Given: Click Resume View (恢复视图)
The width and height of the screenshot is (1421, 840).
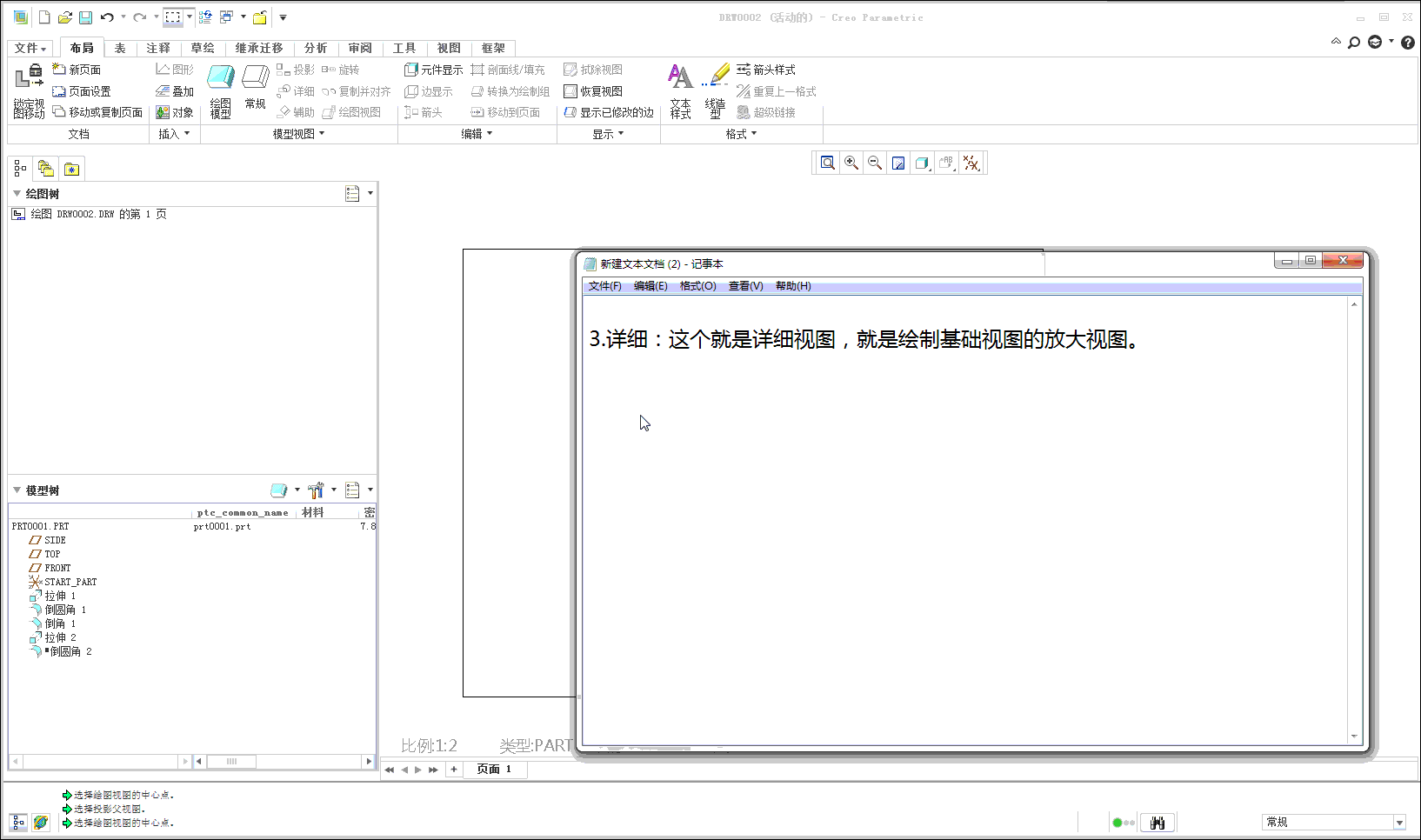Looking at the screenshot, I should click(x=593, y=91).
